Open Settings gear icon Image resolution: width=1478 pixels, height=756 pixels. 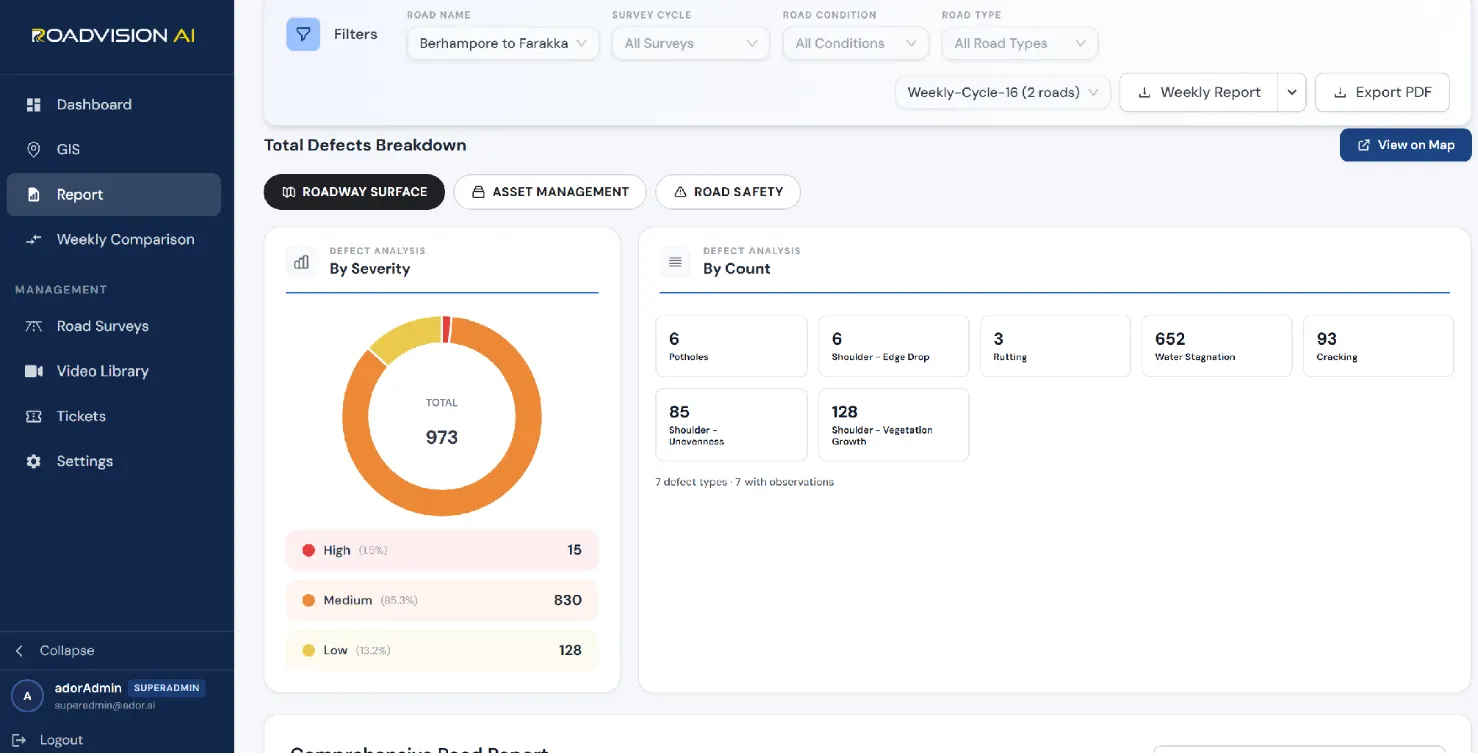[34, 461]
